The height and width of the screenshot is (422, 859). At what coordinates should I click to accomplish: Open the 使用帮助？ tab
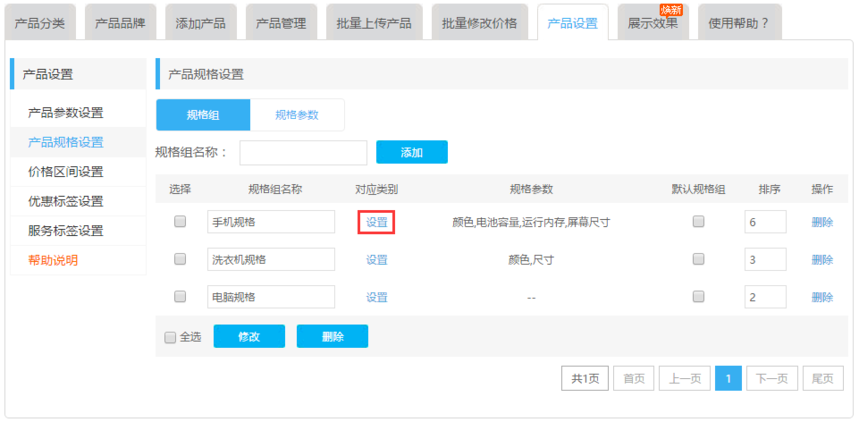pos(739,23)
